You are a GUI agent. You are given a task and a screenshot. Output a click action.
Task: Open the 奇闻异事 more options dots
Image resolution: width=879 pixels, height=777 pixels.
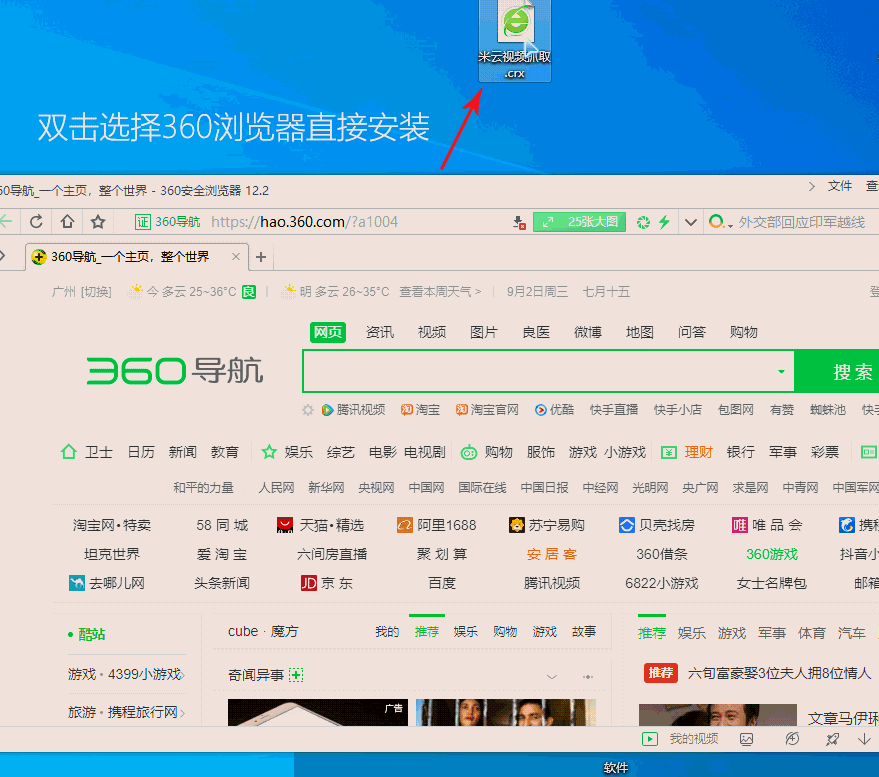tap(588, 677)
